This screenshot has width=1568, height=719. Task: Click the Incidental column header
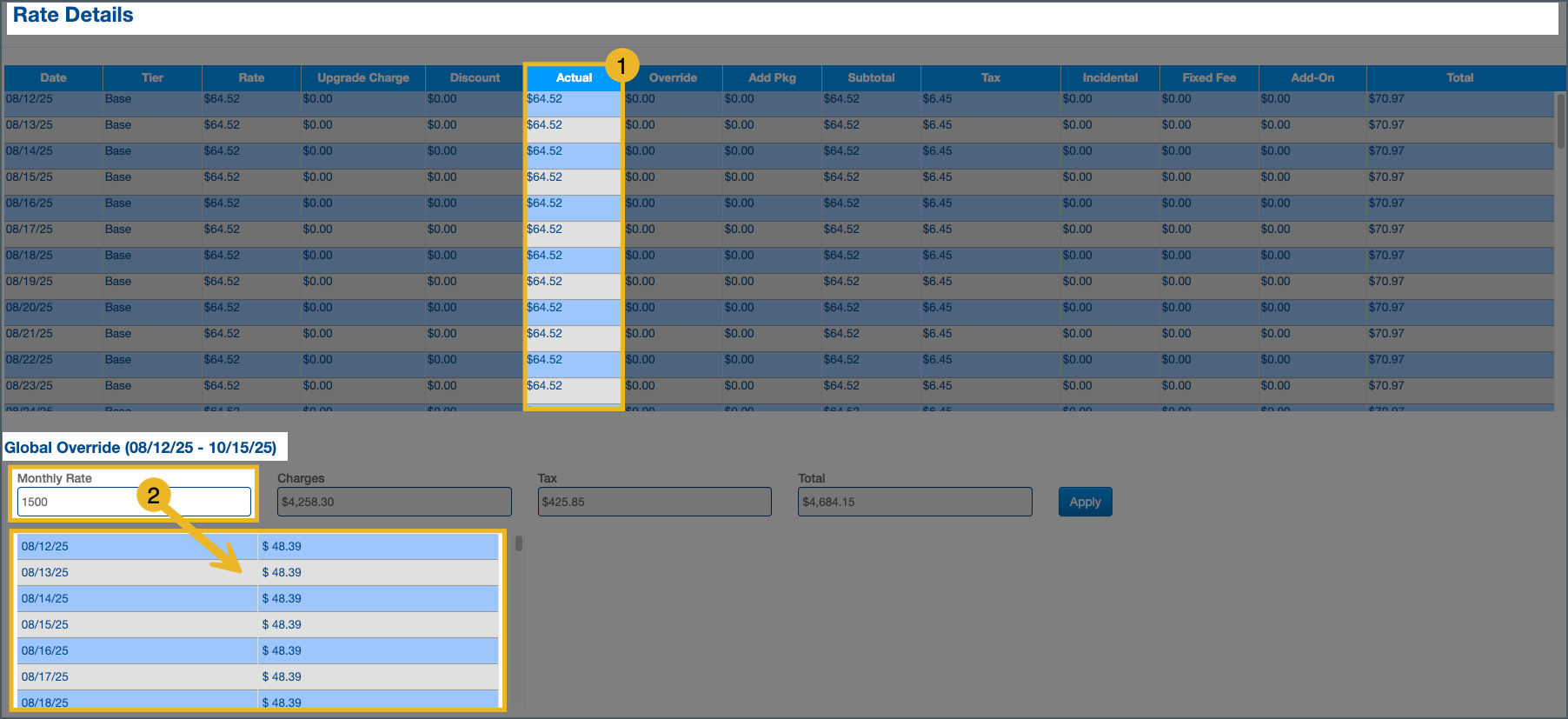click(x=1109, y=77)
